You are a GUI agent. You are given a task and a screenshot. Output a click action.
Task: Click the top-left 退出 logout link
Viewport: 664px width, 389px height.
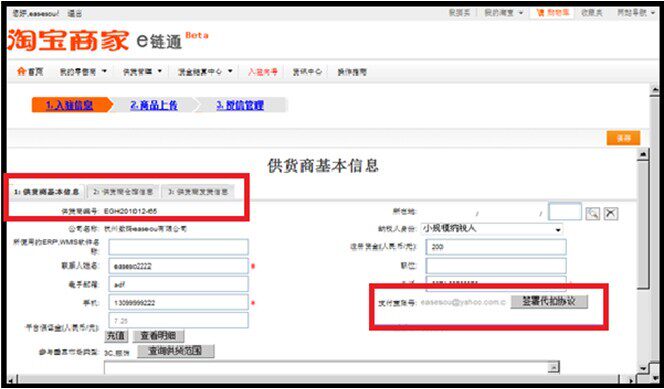75,14
